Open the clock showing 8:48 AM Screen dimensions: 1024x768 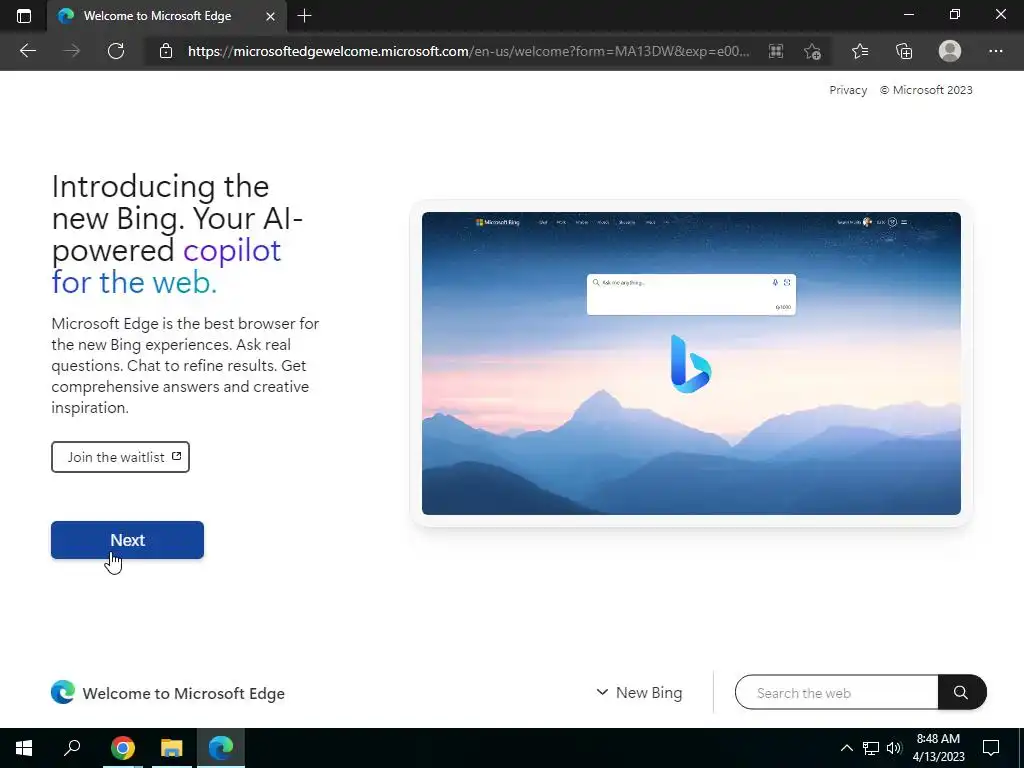tap(938, 748)
